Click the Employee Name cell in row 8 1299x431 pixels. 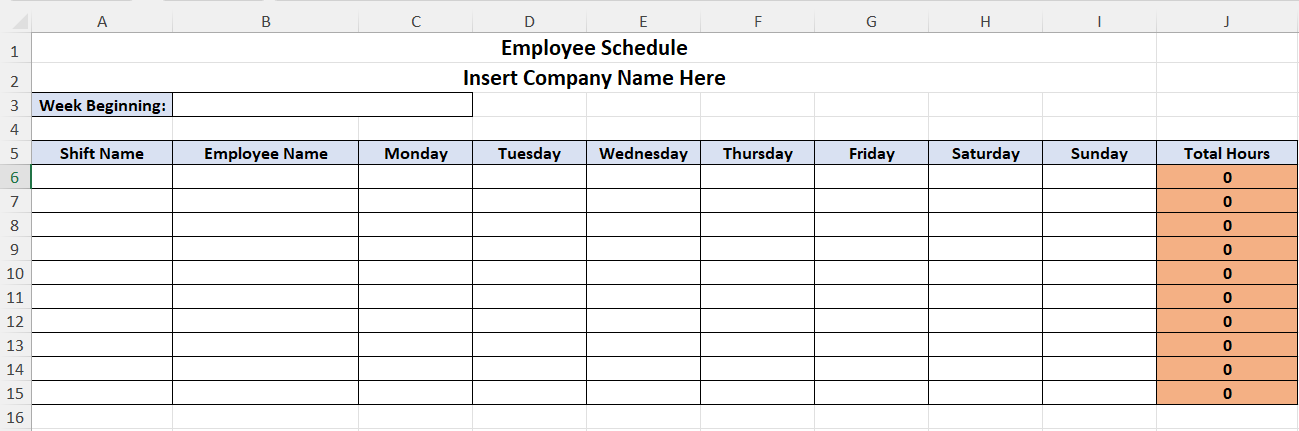point(265,225)
